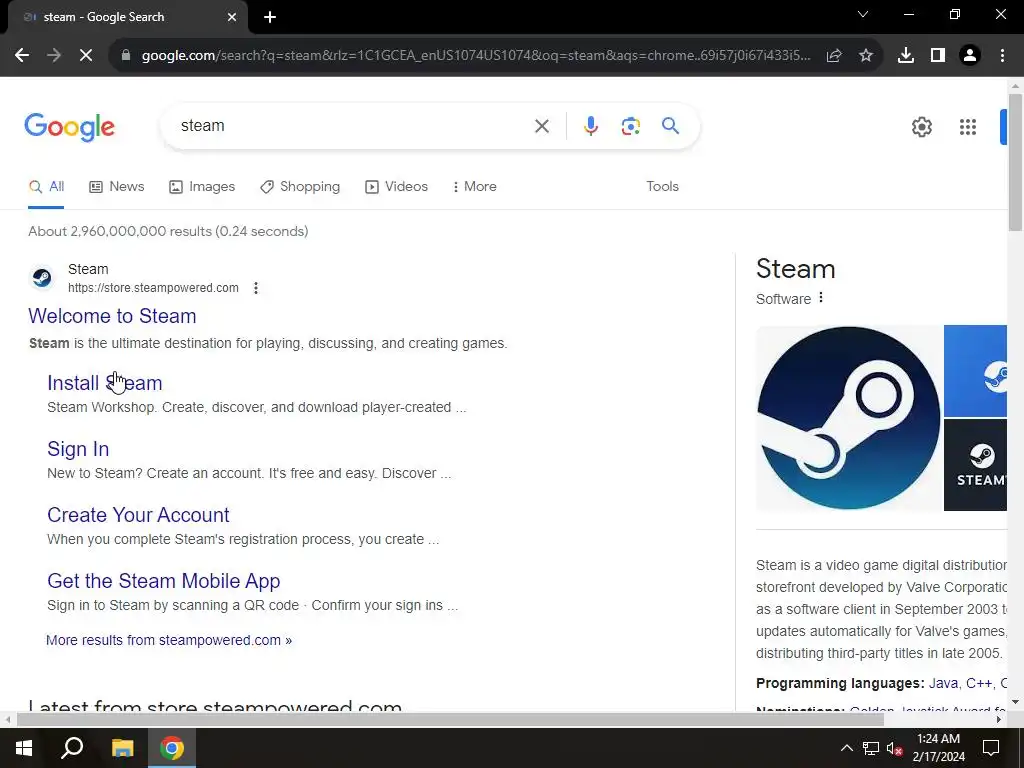Open the Chrome three-dot menu
This screenshot has width=1024, height=768.
[x=1002, y=56]
